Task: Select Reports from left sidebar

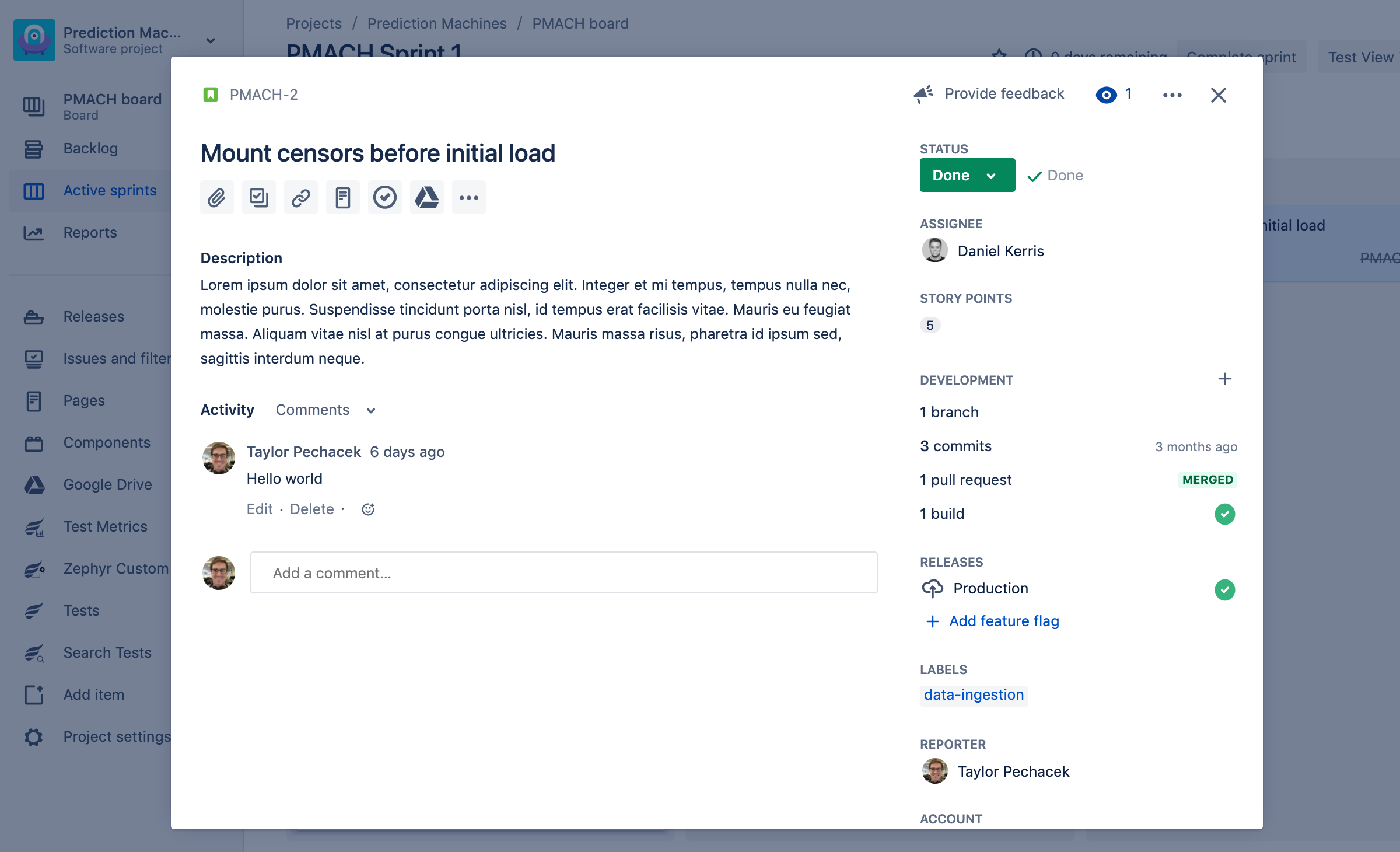Action: coord(90,231)
